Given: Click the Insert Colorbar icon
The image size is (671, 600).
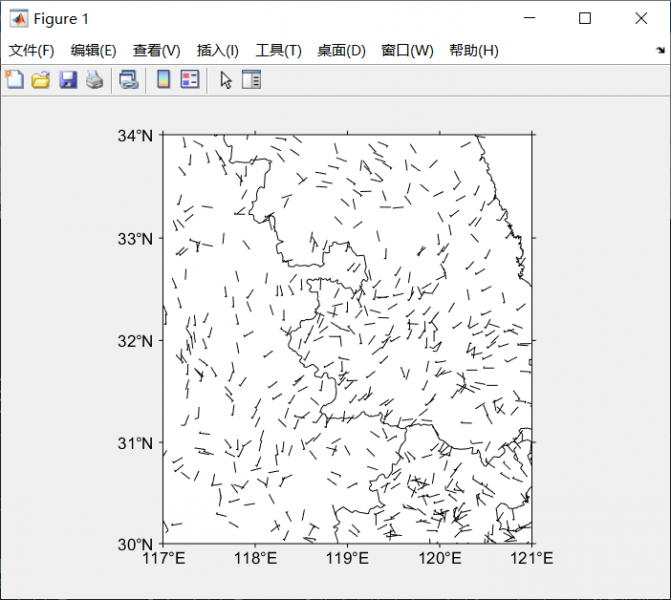Looking at the screenshot, I should 163,80.
